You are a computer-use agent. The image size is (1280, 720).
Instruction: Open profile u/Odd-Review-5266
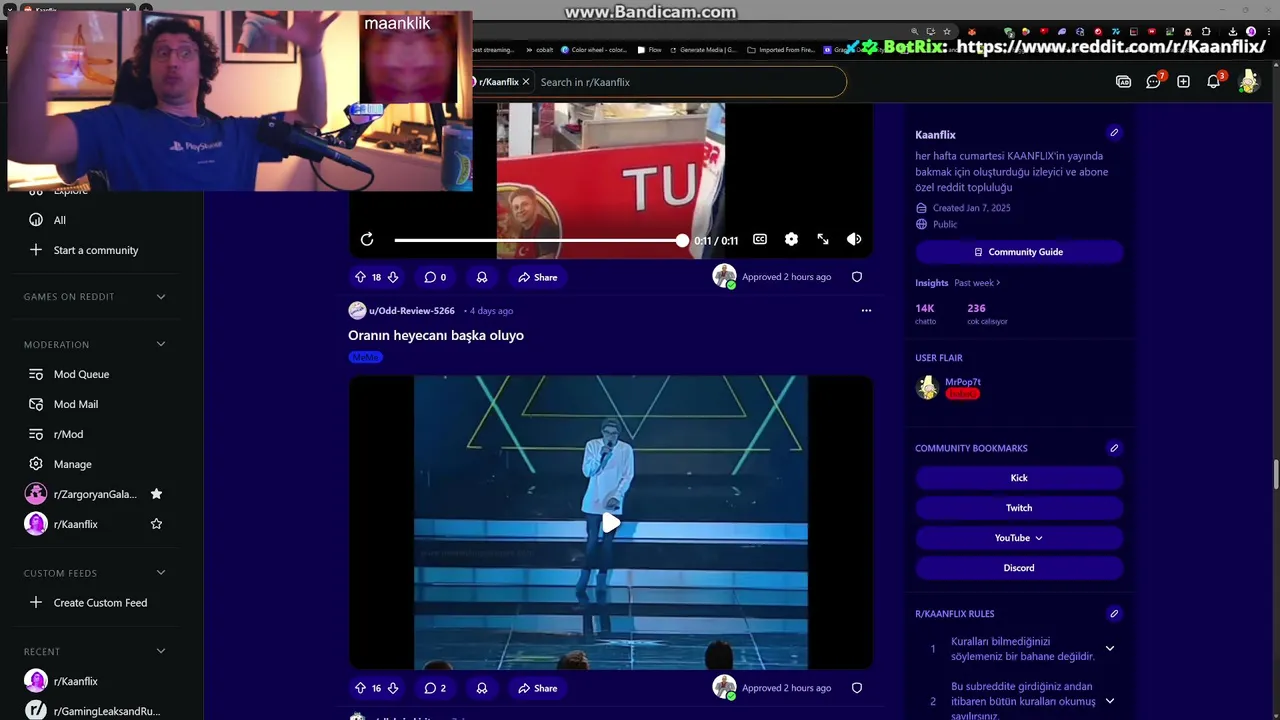[411, 311]
